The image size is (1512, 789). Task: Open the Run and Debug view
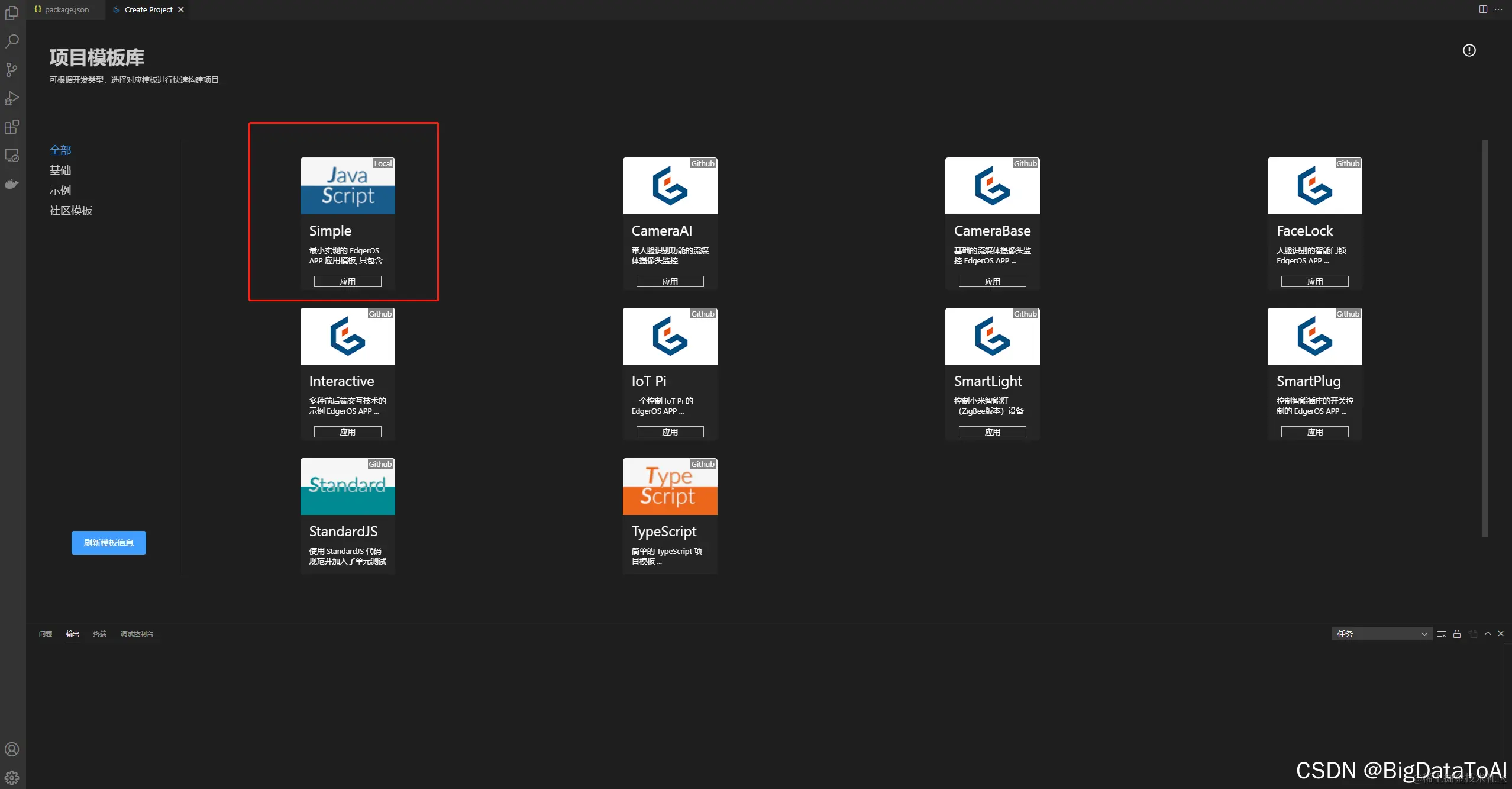click(x=12, y=98)
